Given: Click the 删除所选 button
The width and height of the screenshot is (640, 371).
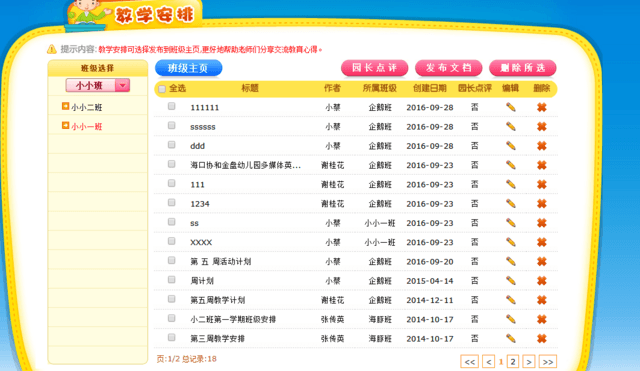Looking at the screenshot, I should point(523,68).
